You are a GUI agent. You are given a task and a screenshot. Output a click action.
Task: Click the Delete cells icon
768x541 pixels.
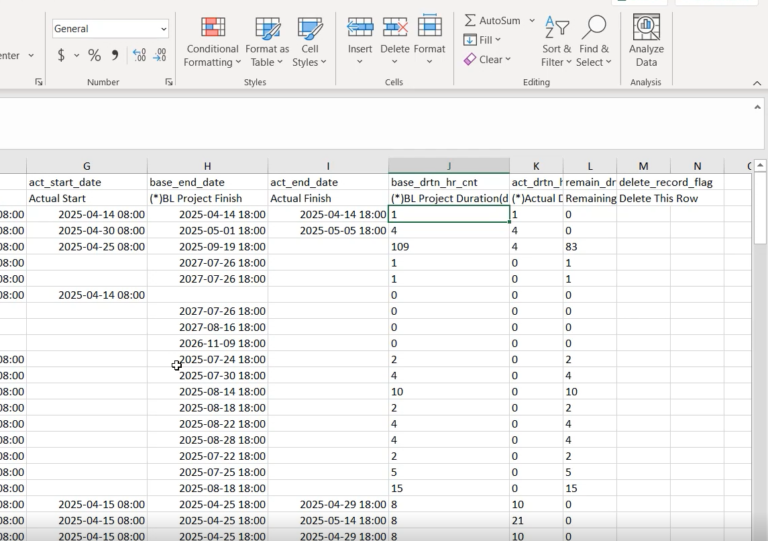pos(395,27)
